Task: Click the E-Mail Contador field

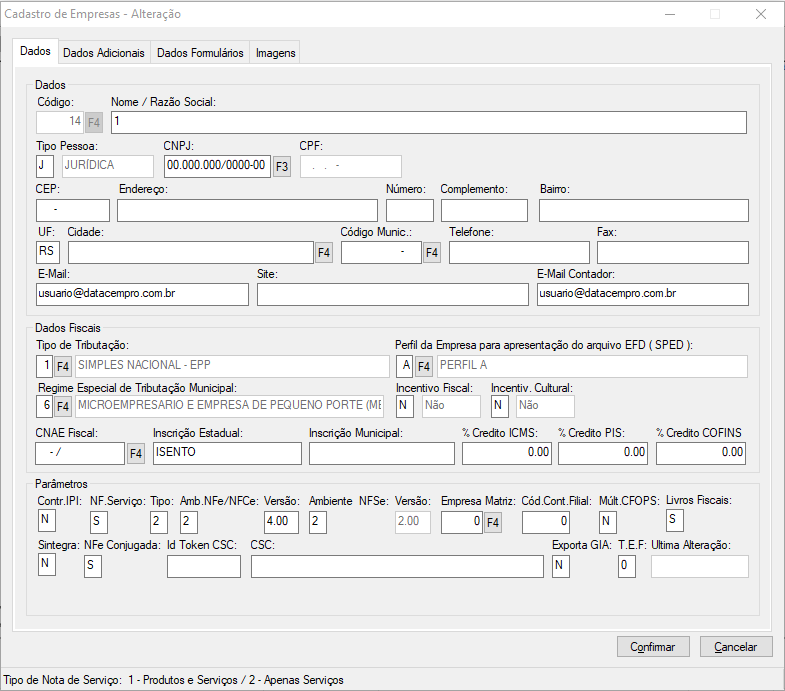Action: tap(643, 294)
